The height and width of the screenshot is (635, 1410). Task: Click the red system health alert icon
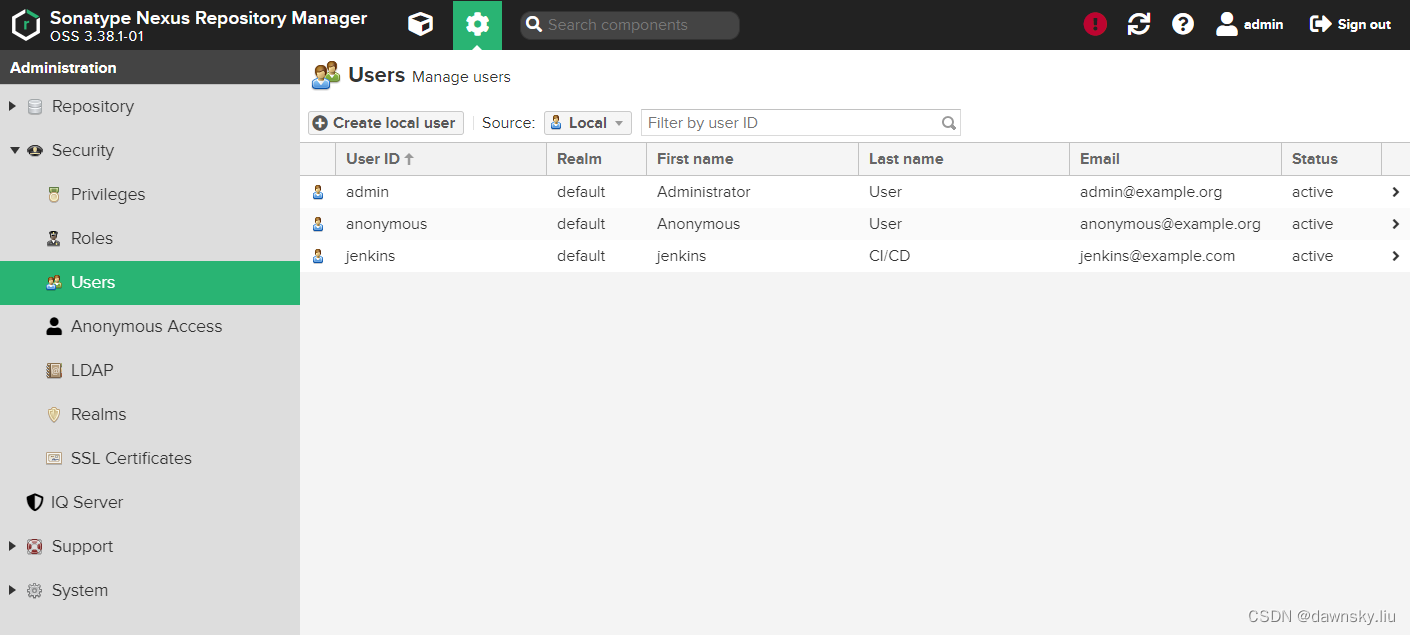click(1095, 24)
